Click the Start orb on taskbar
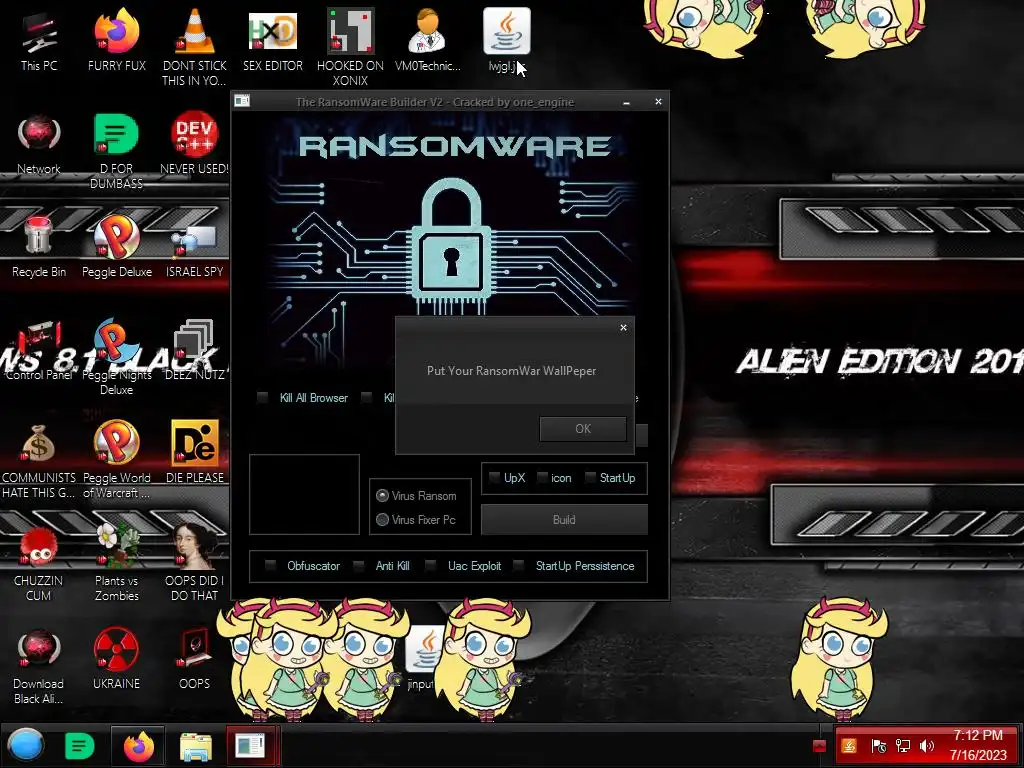The width and height of the screenshot is (1024, 768). (x=26, y=745)
